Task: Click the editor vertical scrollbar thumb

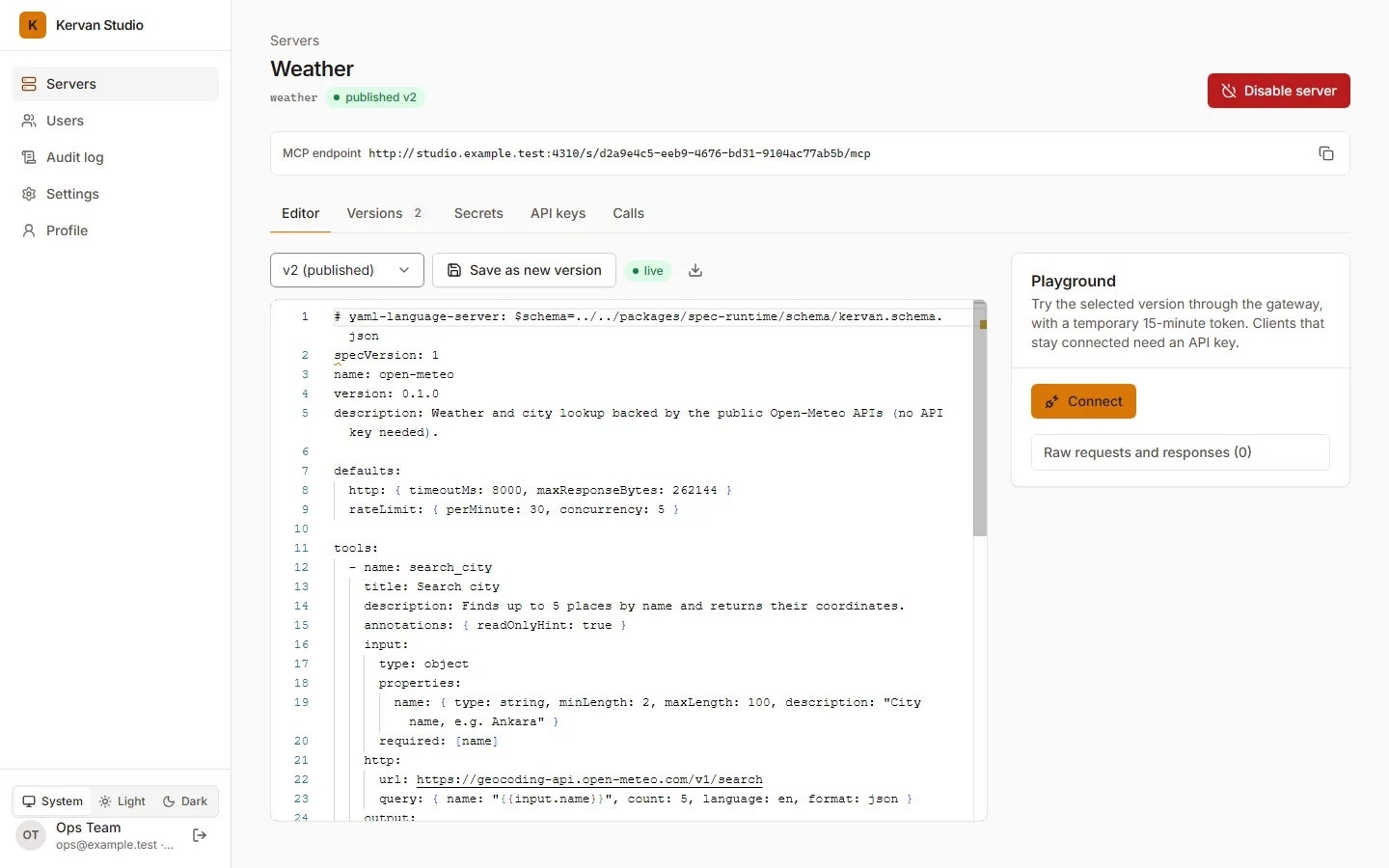Action: [980, 420]
